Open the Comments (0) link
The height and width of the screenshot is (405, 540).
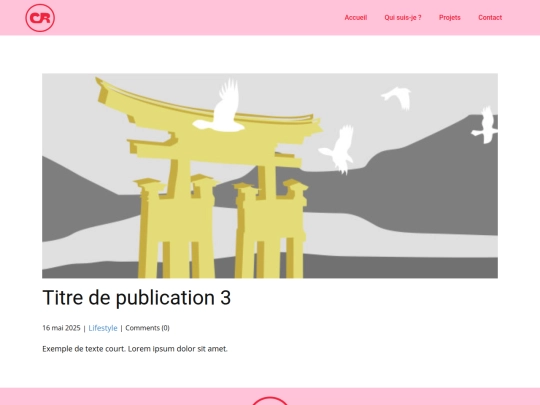click(x=147, y=328)
